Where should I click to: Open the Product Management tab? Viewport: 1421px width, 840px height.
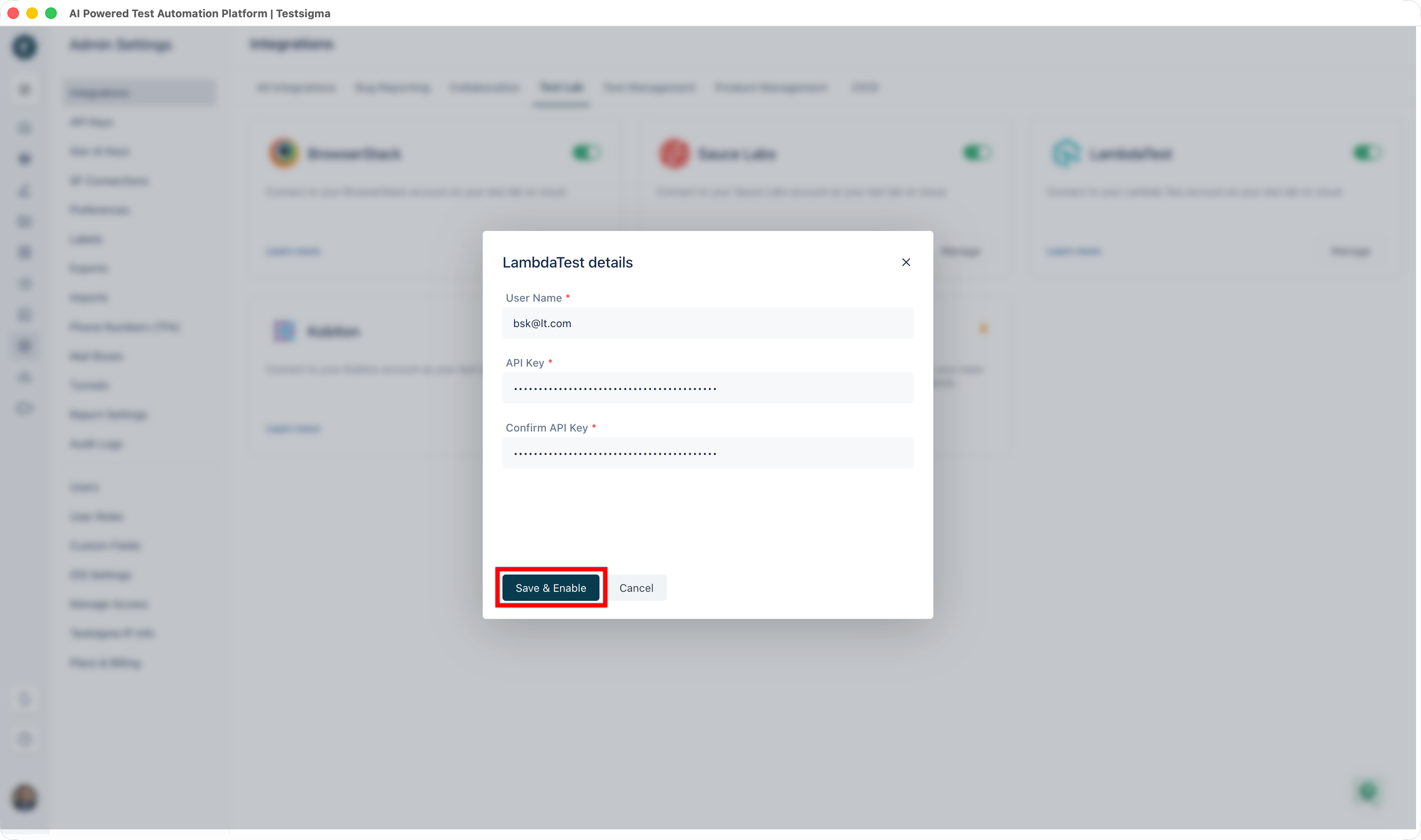tap(771, 88)
